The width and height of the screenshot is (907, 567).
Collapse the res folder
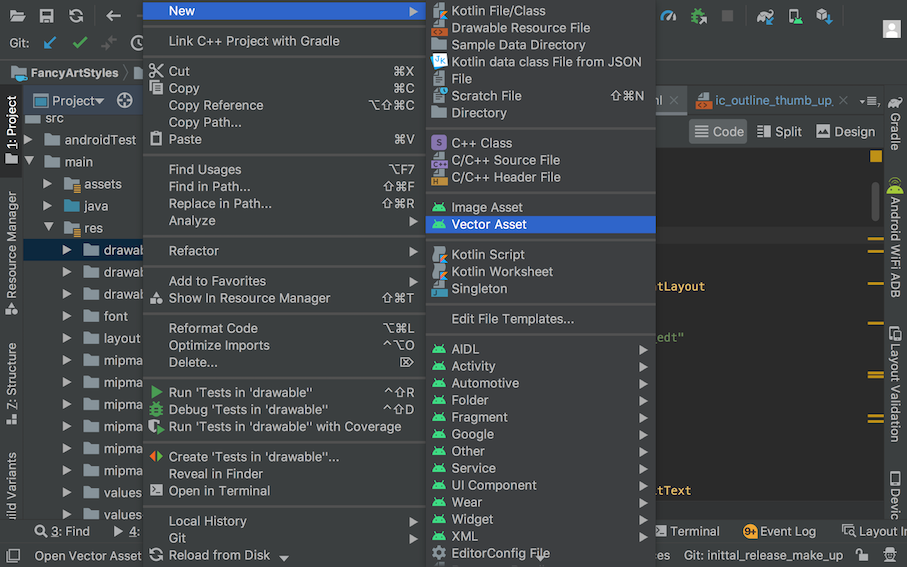click(x=49, y=227)
